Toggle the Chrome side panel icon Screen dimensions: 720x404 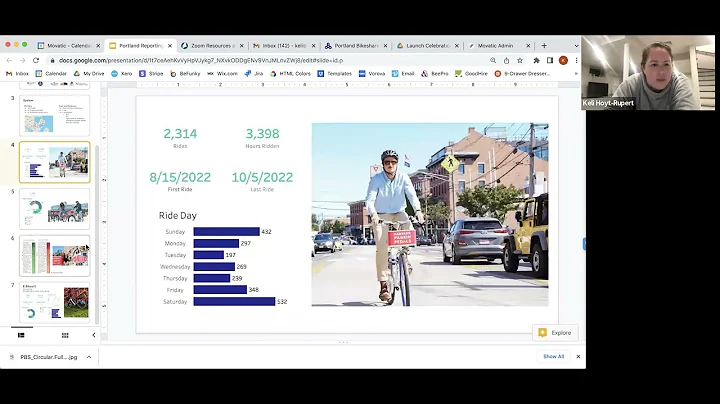pyautogui.click(x=550, y=60)
